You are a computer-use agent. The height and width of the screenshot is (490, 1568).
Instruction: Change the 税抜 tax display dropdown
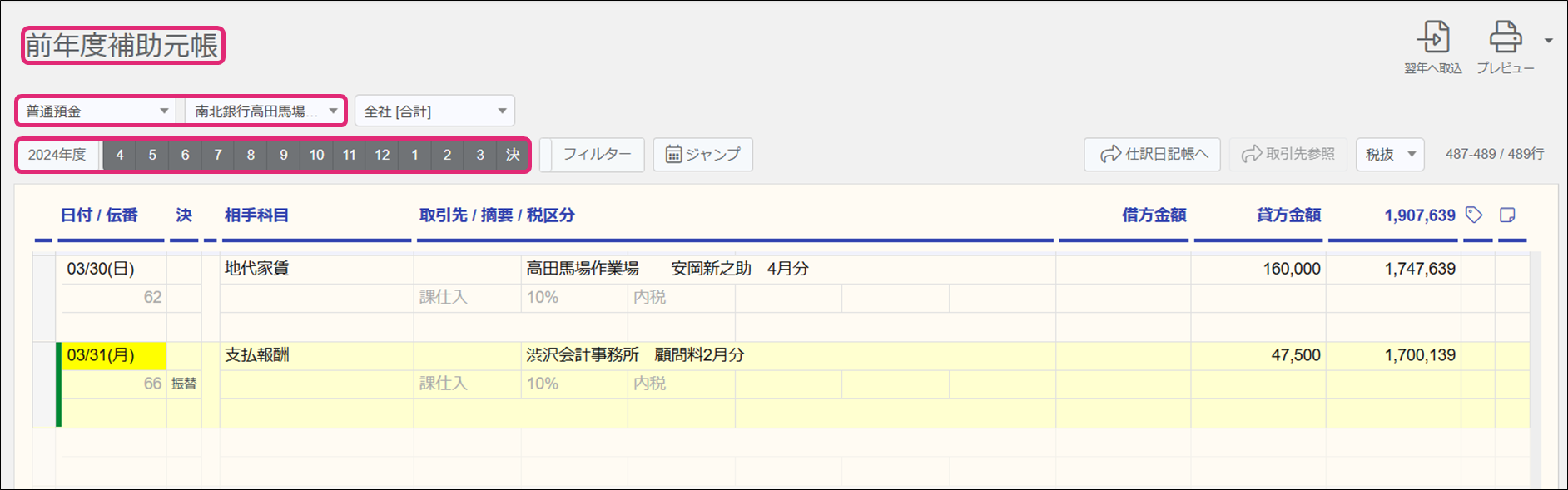click(x=1390, y=155)
